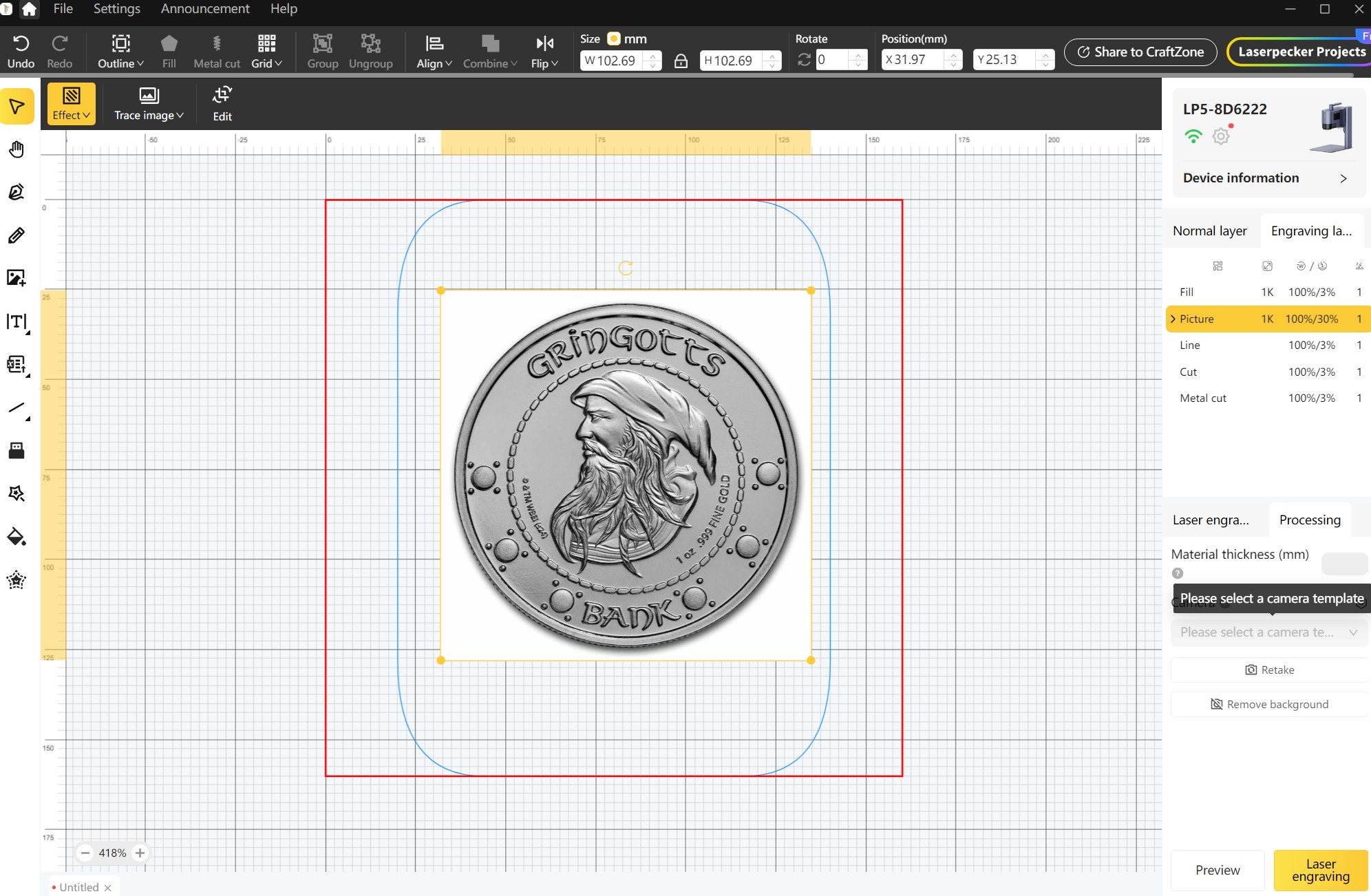Click zoom in plus button
Screen dimensions: 1371x896
140,853
